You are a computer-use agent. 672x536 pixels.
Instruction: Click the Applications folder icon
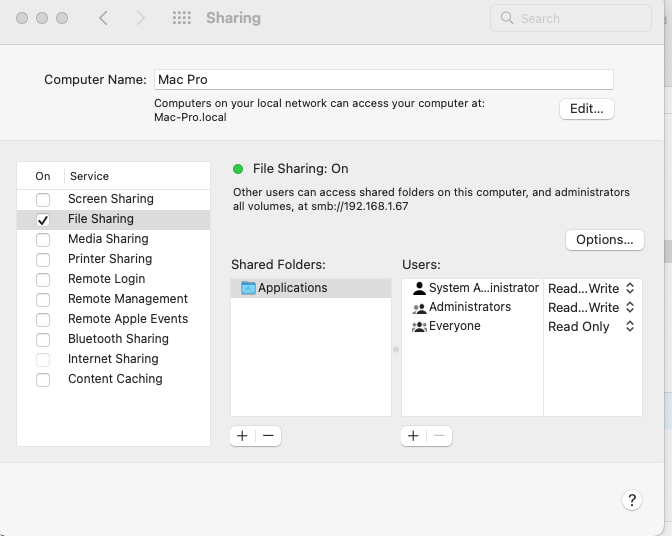pyautogui.click(x=248, y=288)
